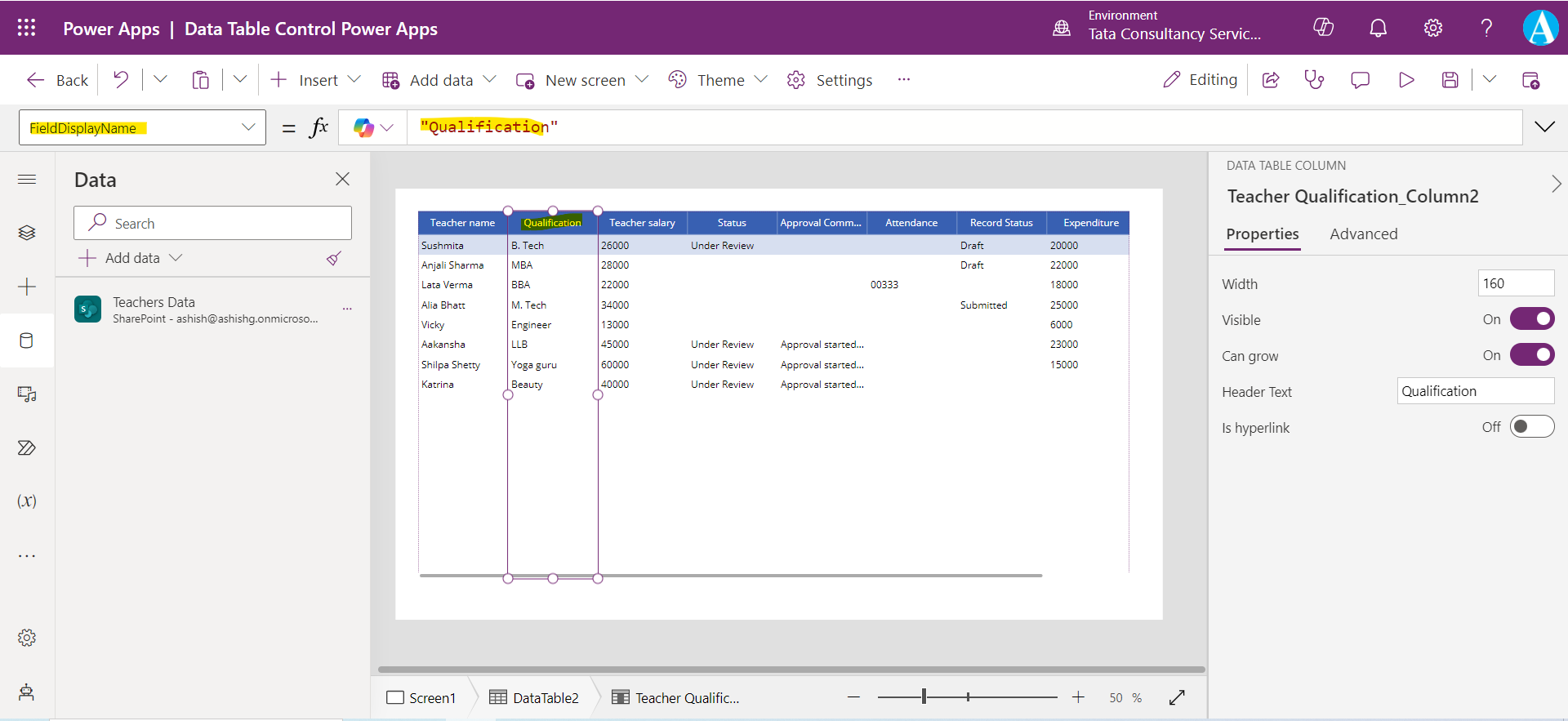
Task: Open the Comments icon in the toolbar
Action: [1360, 80]
